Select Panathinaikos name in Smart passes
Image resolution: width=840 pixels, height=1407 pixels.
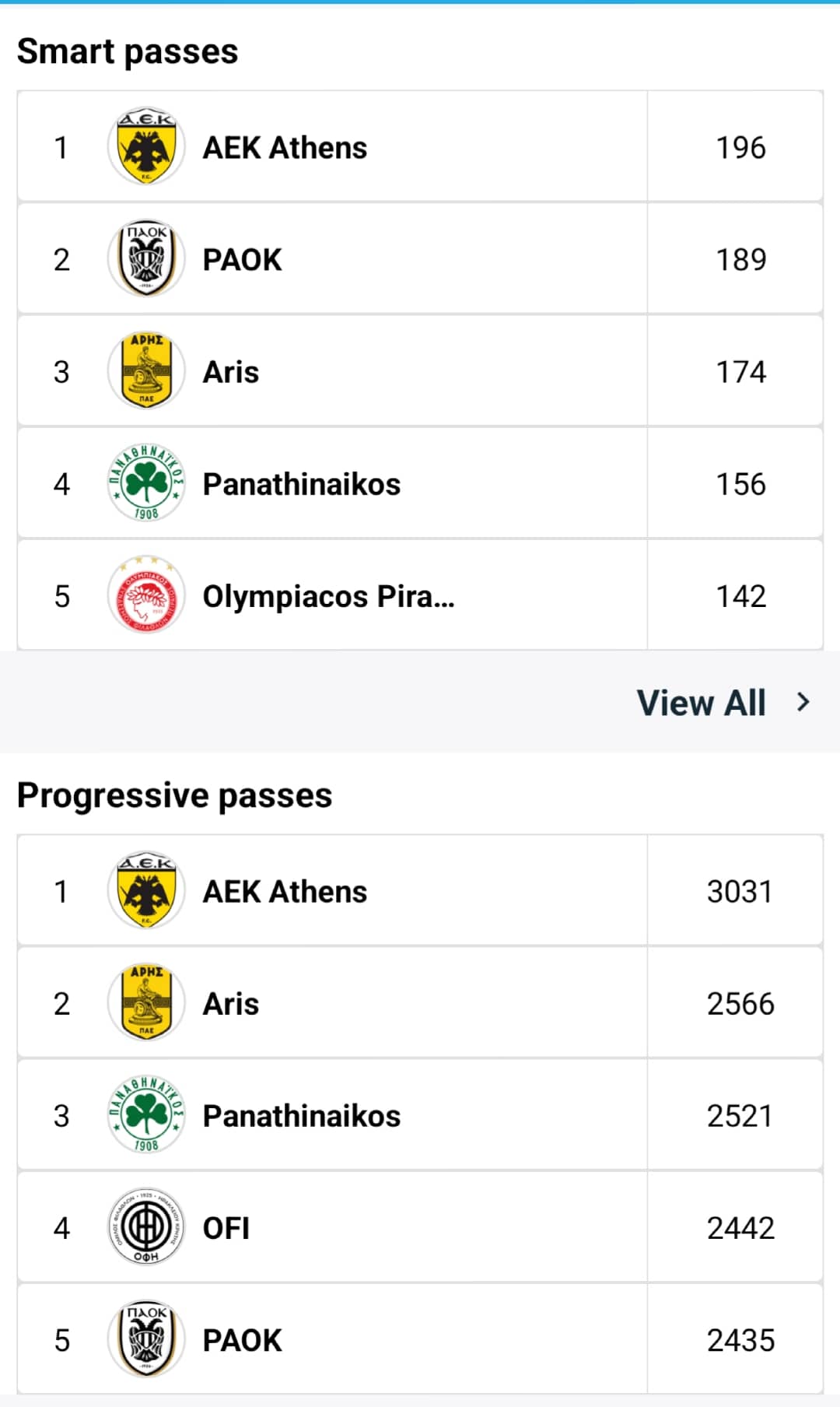point(302,484)
